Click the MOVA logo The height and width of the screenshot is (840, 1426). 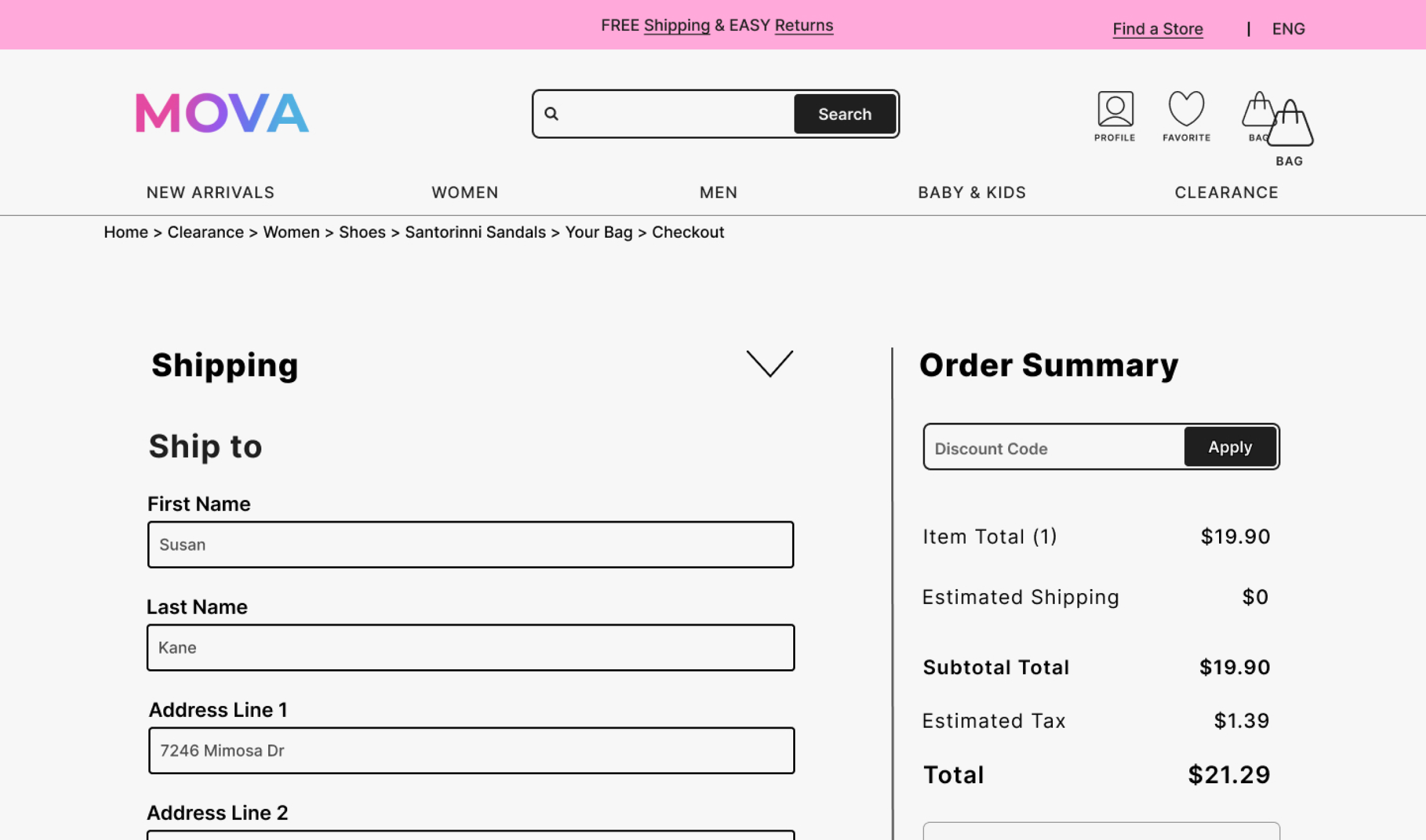(222, 113)
